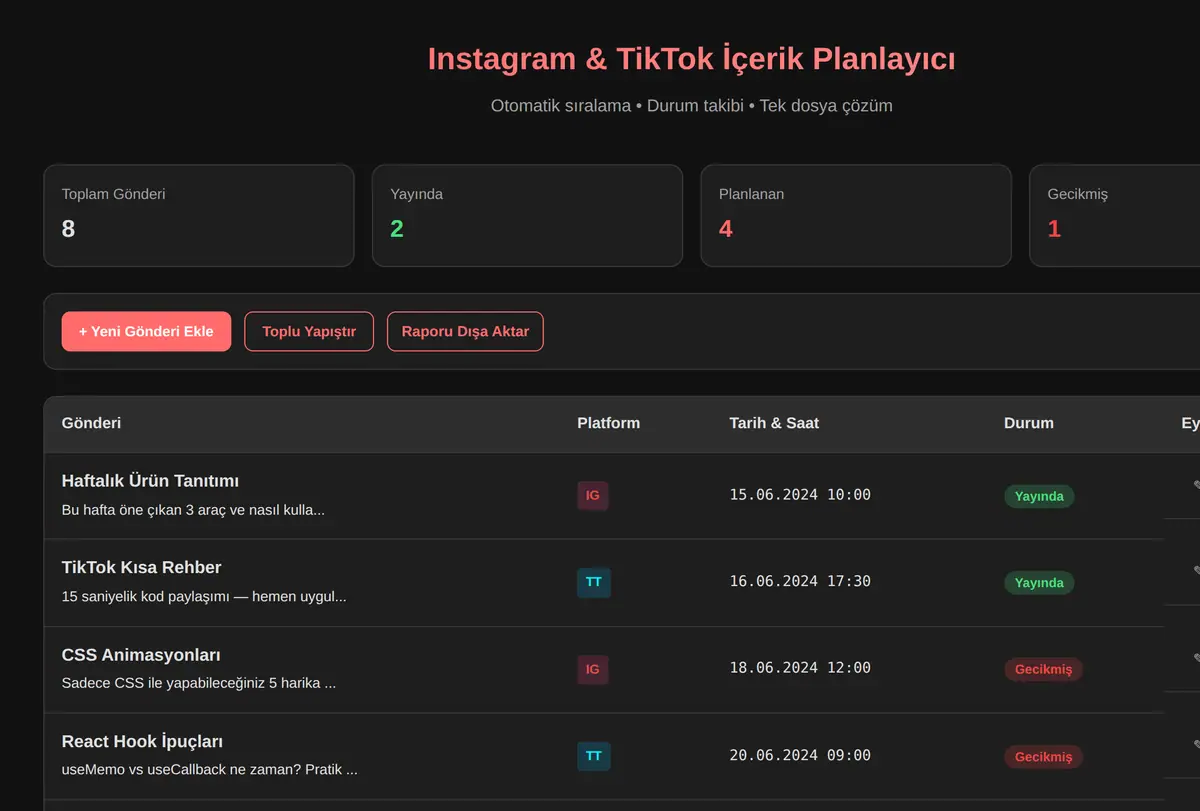Click TT badge in TikTok Kısa Rehber row
Image resolution: width=1200 pixels, height=811 pixels.
[594, 583]
